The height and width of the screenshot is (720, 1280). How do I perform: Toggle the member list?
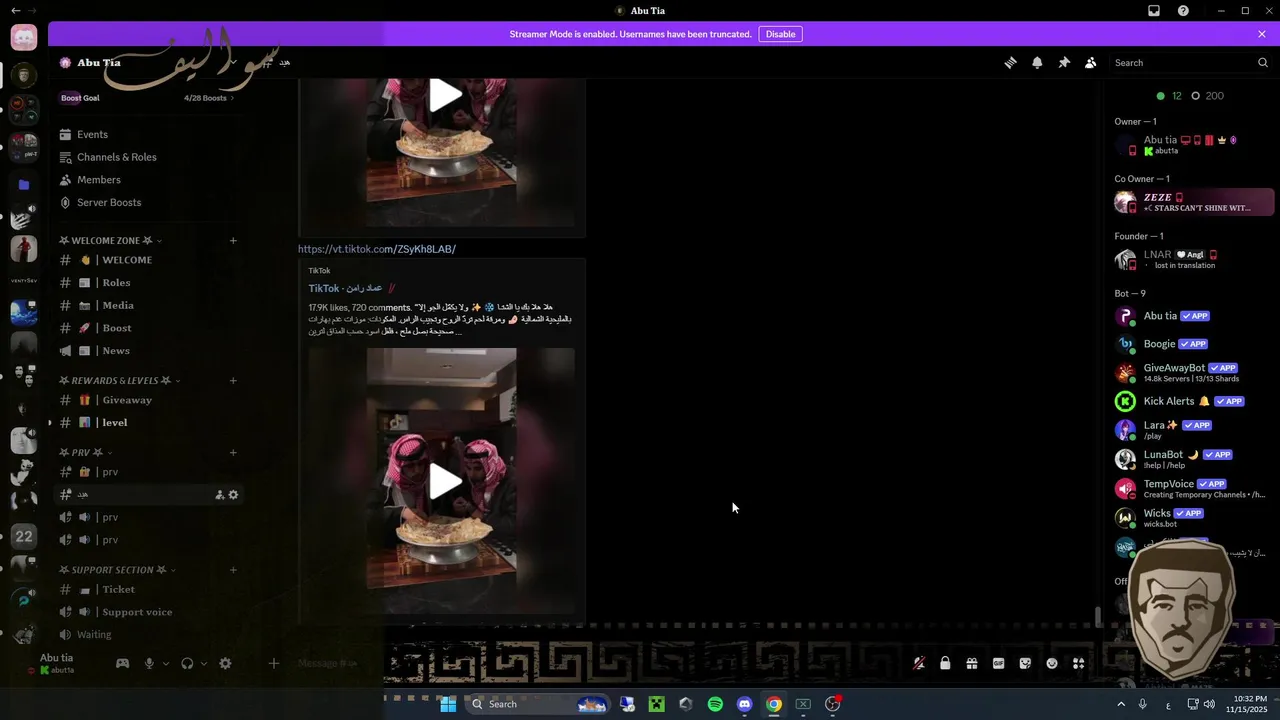coord(1090,62)
